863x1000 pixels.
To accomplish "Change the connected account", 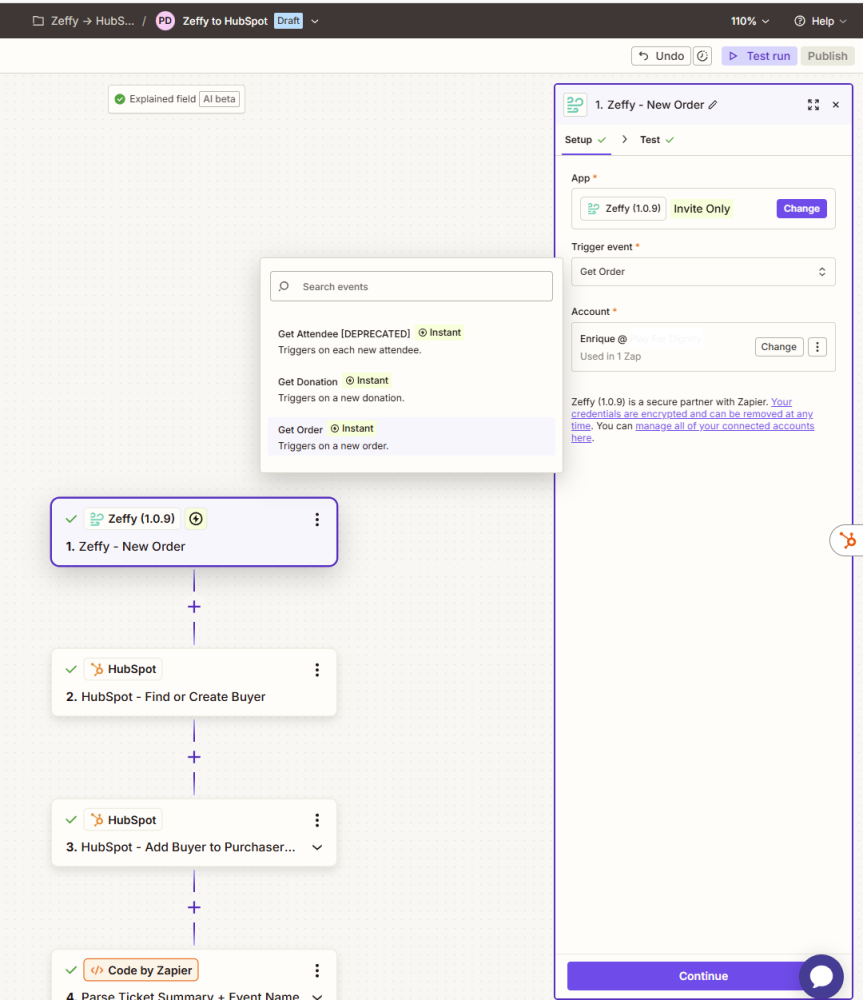I will pyautogui.click(x=779, y=347).
